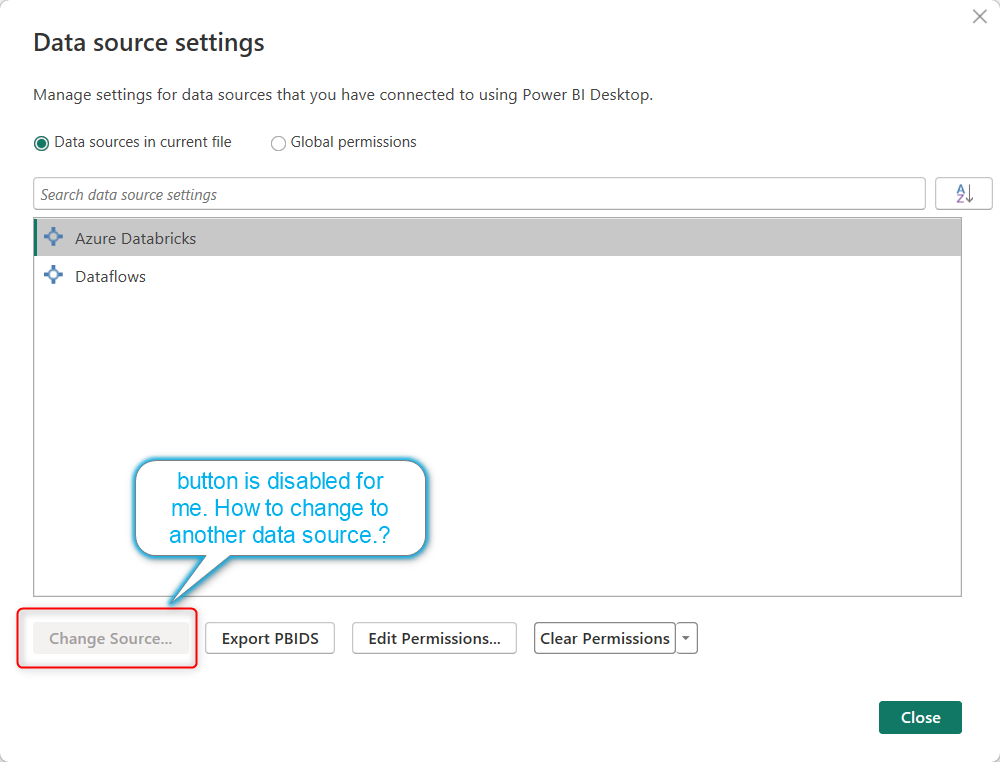Open the Clear Permissions dropdown arrow
This screenshot has height=762, width=1000.
686,638
